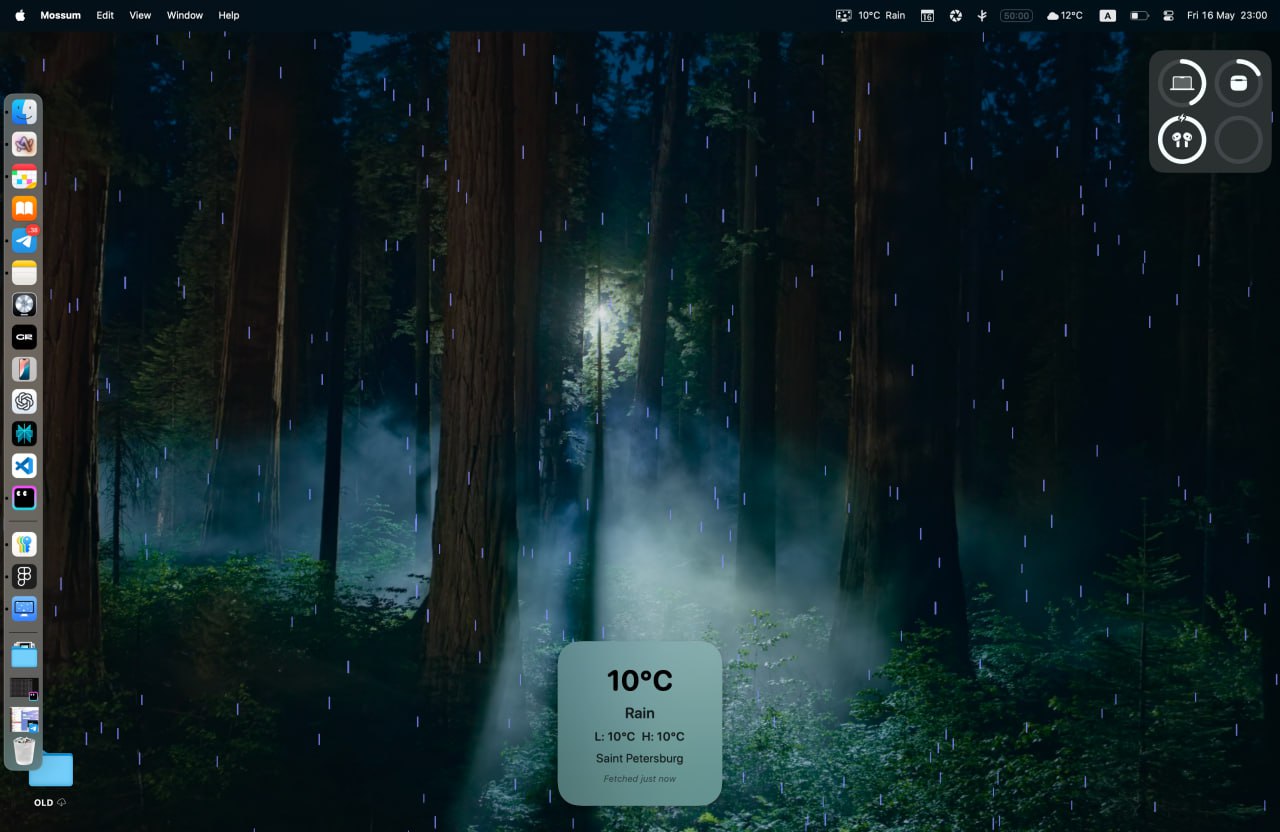Open the Trash in the Dock

(24, 751)
